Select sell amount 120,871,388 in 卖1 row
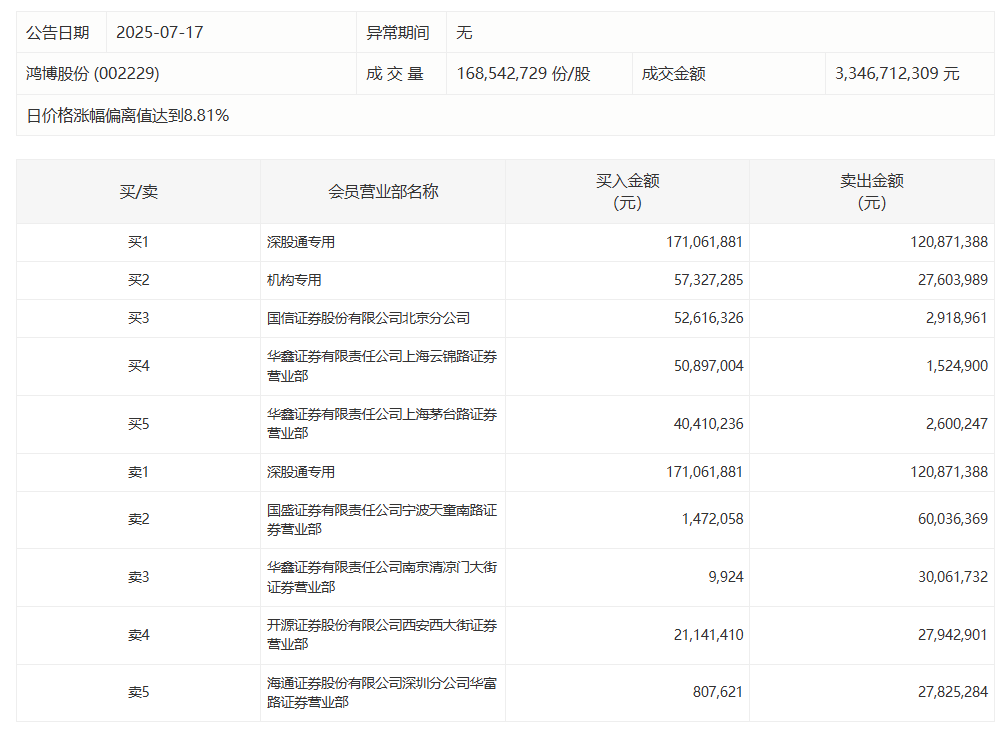The height and width of the screenshot is (736, 1005). pyautogui.click(x=949, y=472)
